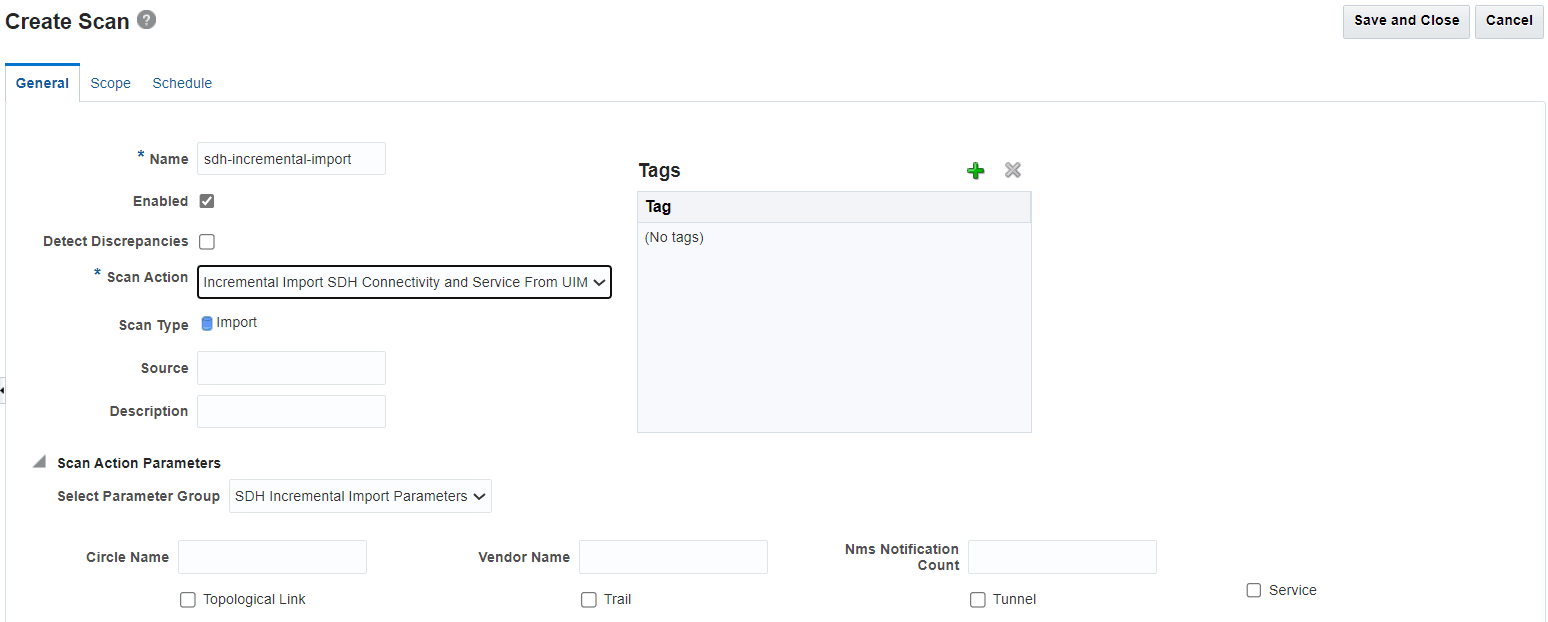Select the Tunnel checkbox

pos(978,600)
